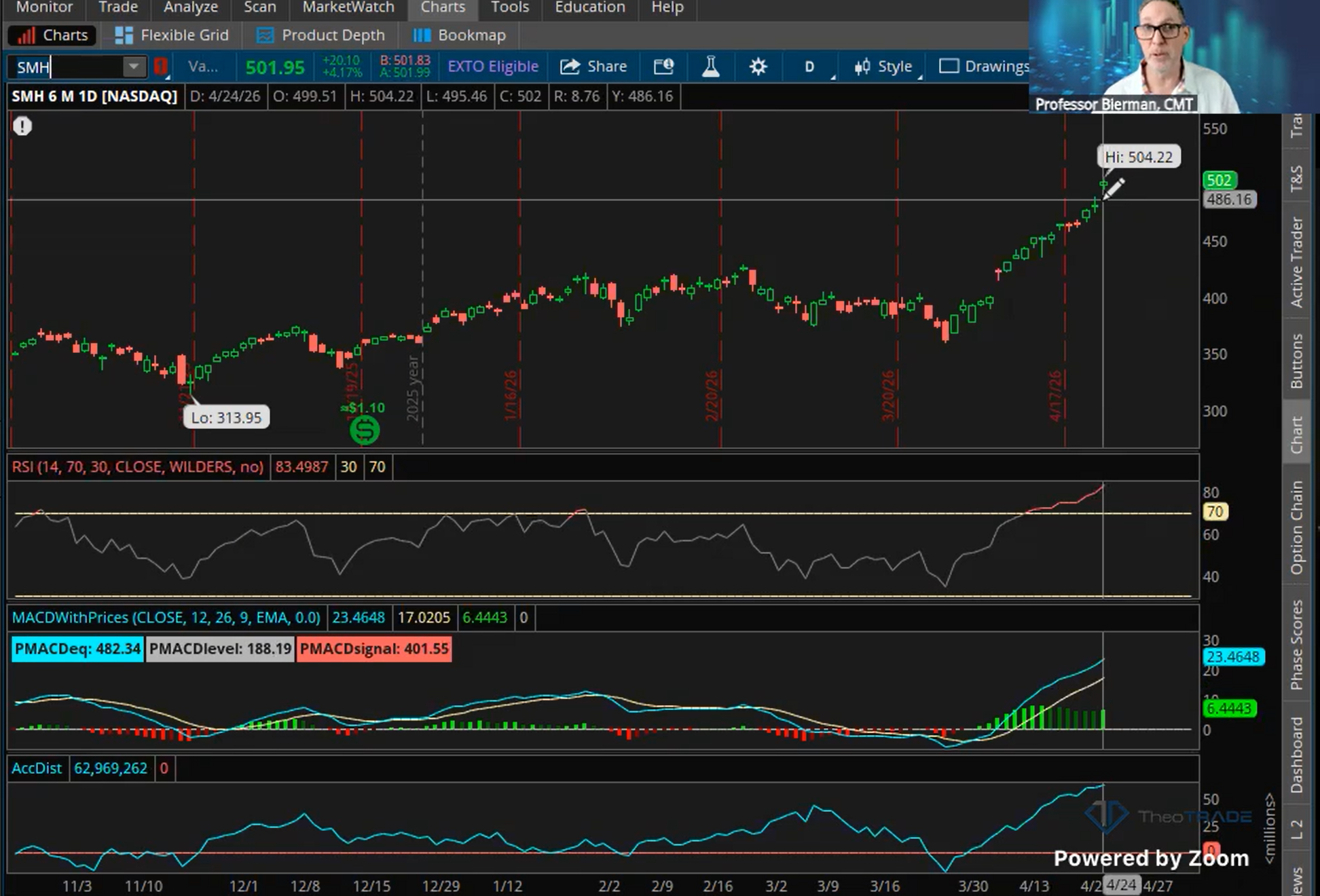The height and width of the screenshot is (896, 1320).
Task: Click the Share button
Action: click(x=593, y=67)
